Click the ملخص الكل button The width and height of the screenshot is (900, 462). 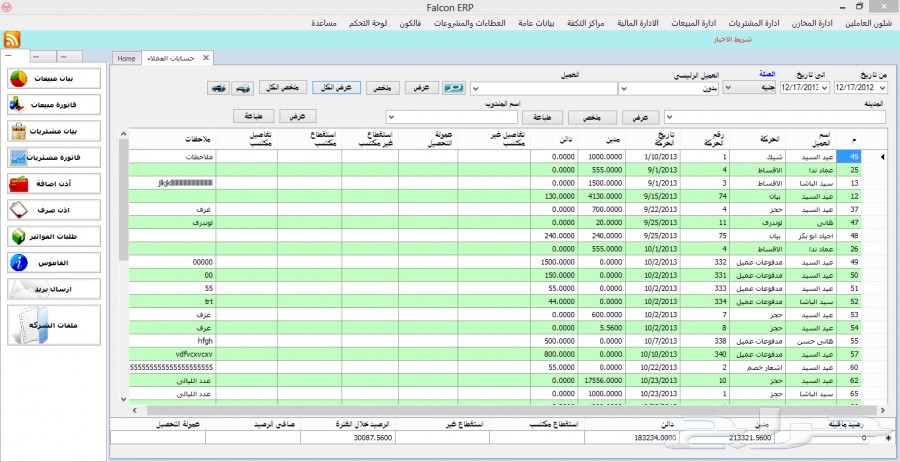pos(283,87)
